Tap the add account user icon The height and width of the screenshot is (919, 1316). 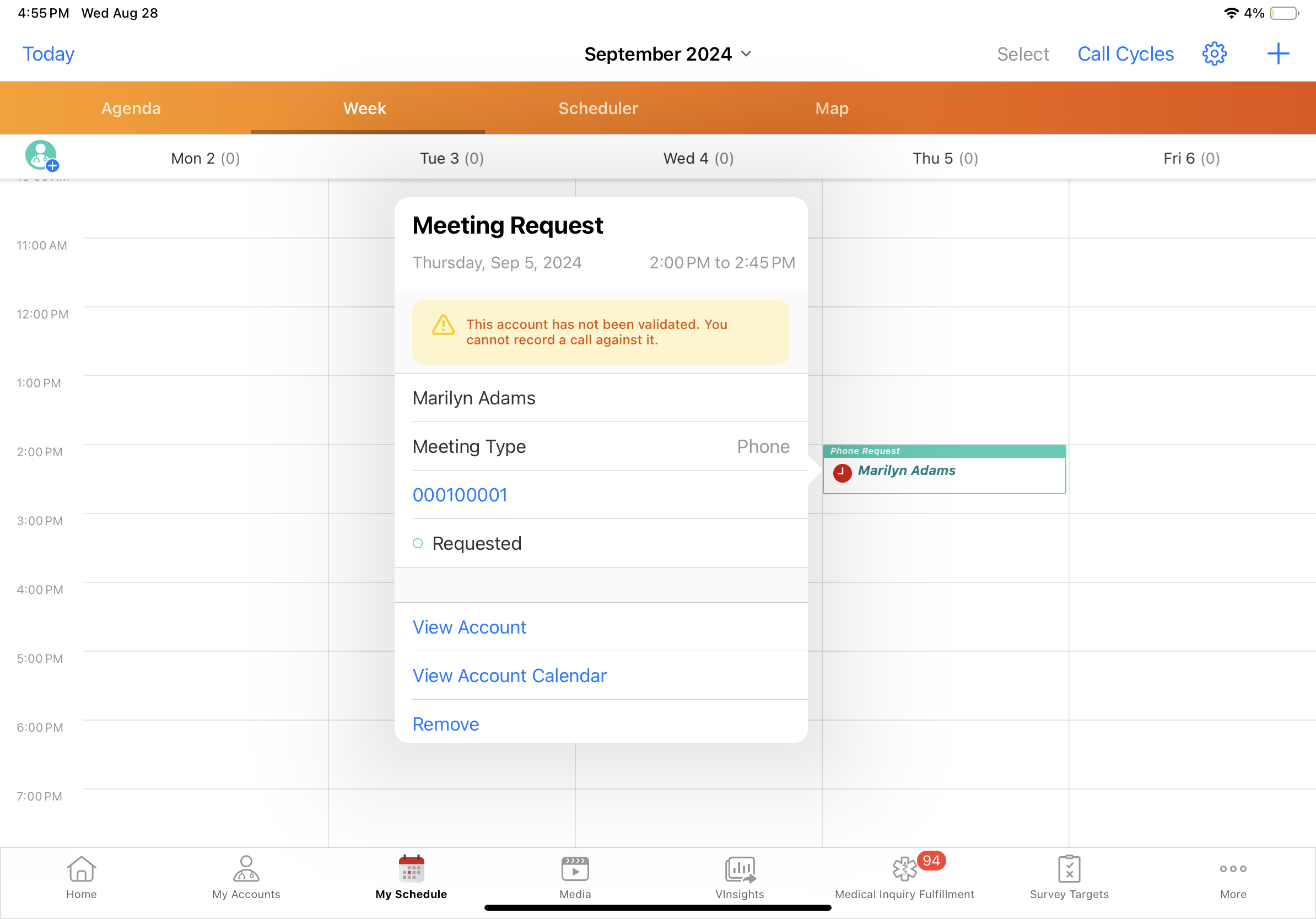tap(41, 156)
